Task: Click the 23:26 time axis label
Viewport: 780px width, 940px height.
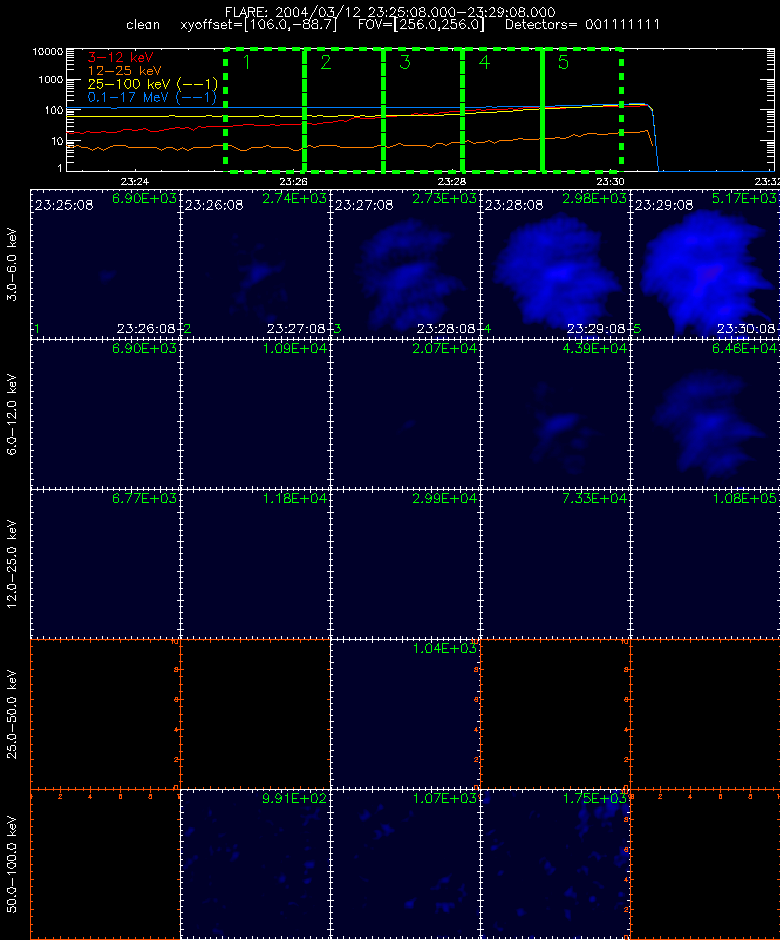Action: pyautogui.click(x=293, y=181)
